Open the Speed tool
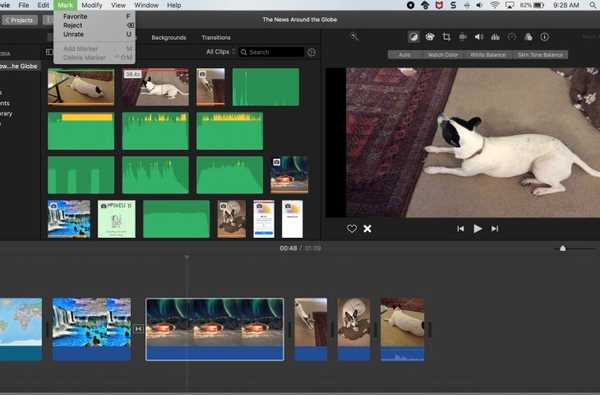Screen dimensions: 600x395 tap(512, 37)
